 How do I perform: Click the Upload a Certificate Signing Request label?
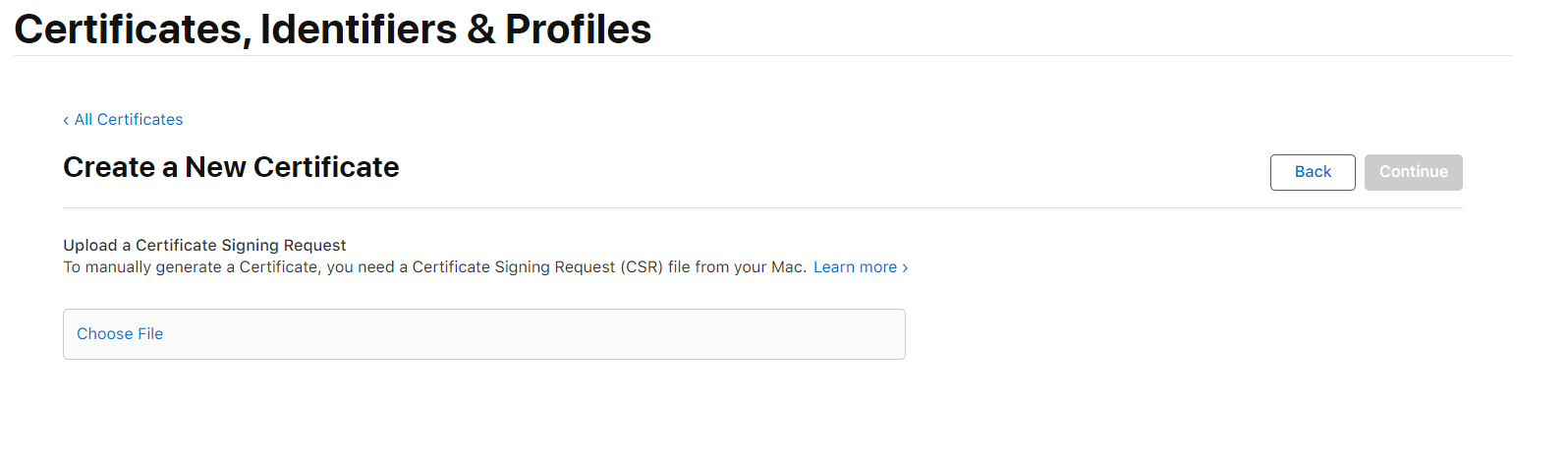coord(204,246)
